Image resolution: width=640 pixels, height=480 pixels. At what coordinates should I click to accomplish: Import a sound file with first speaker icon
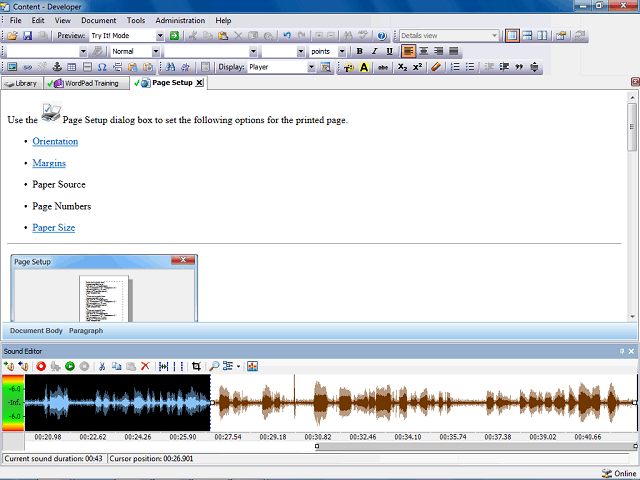9,366
